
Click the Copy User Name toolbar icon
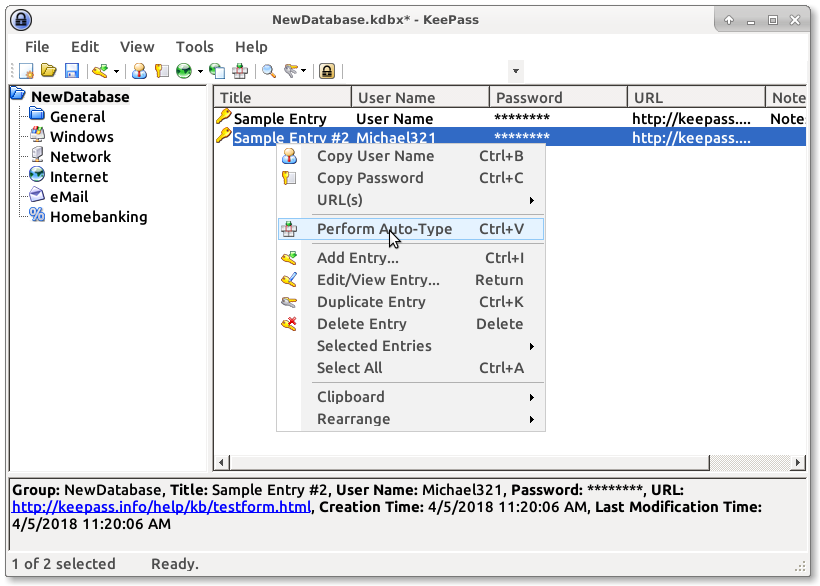click(x=139, y=71)
